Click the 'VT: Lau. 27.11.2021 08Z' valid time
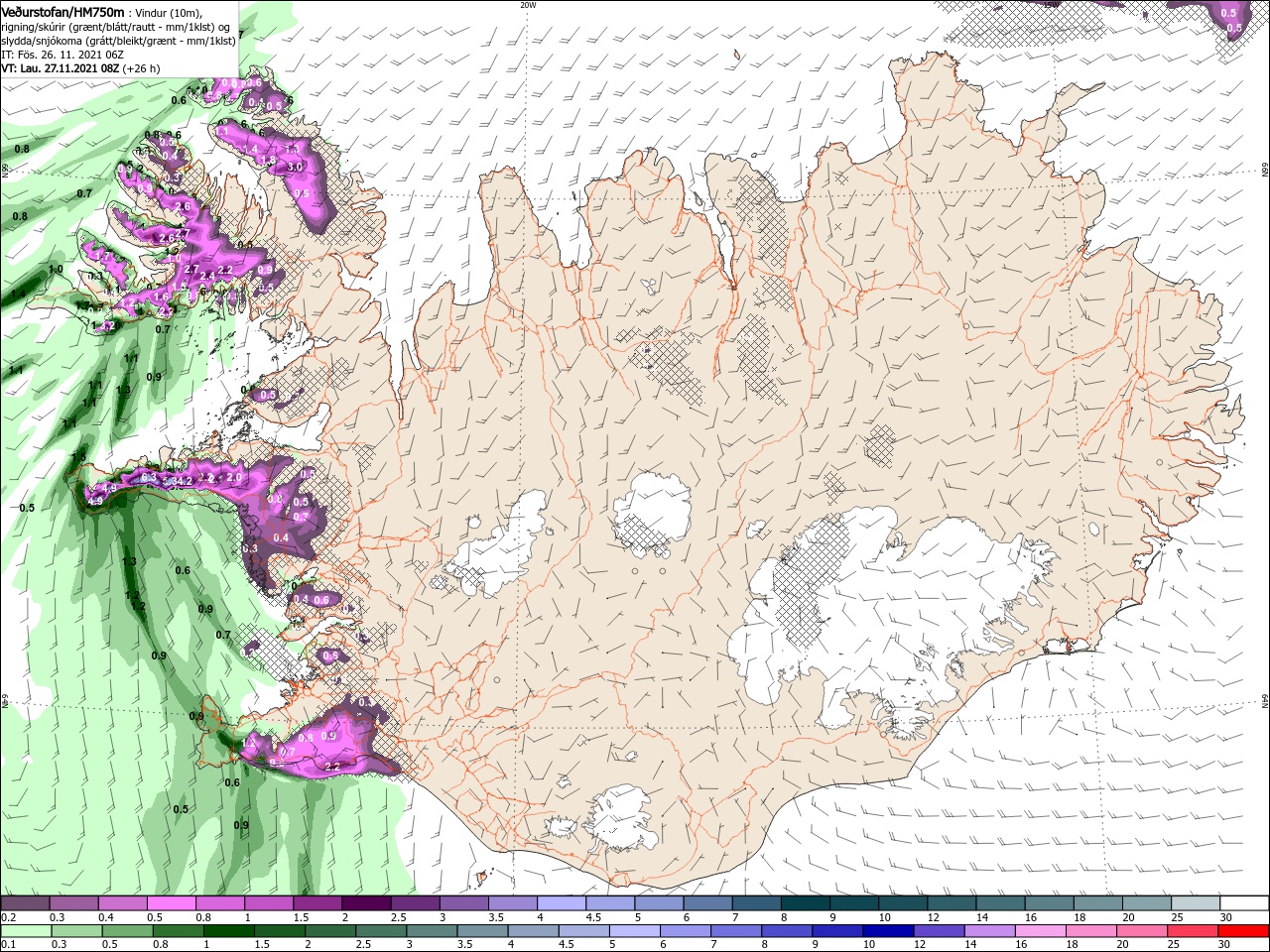The height and width of the screenshot is (952, 1270). tap(59, 68)
